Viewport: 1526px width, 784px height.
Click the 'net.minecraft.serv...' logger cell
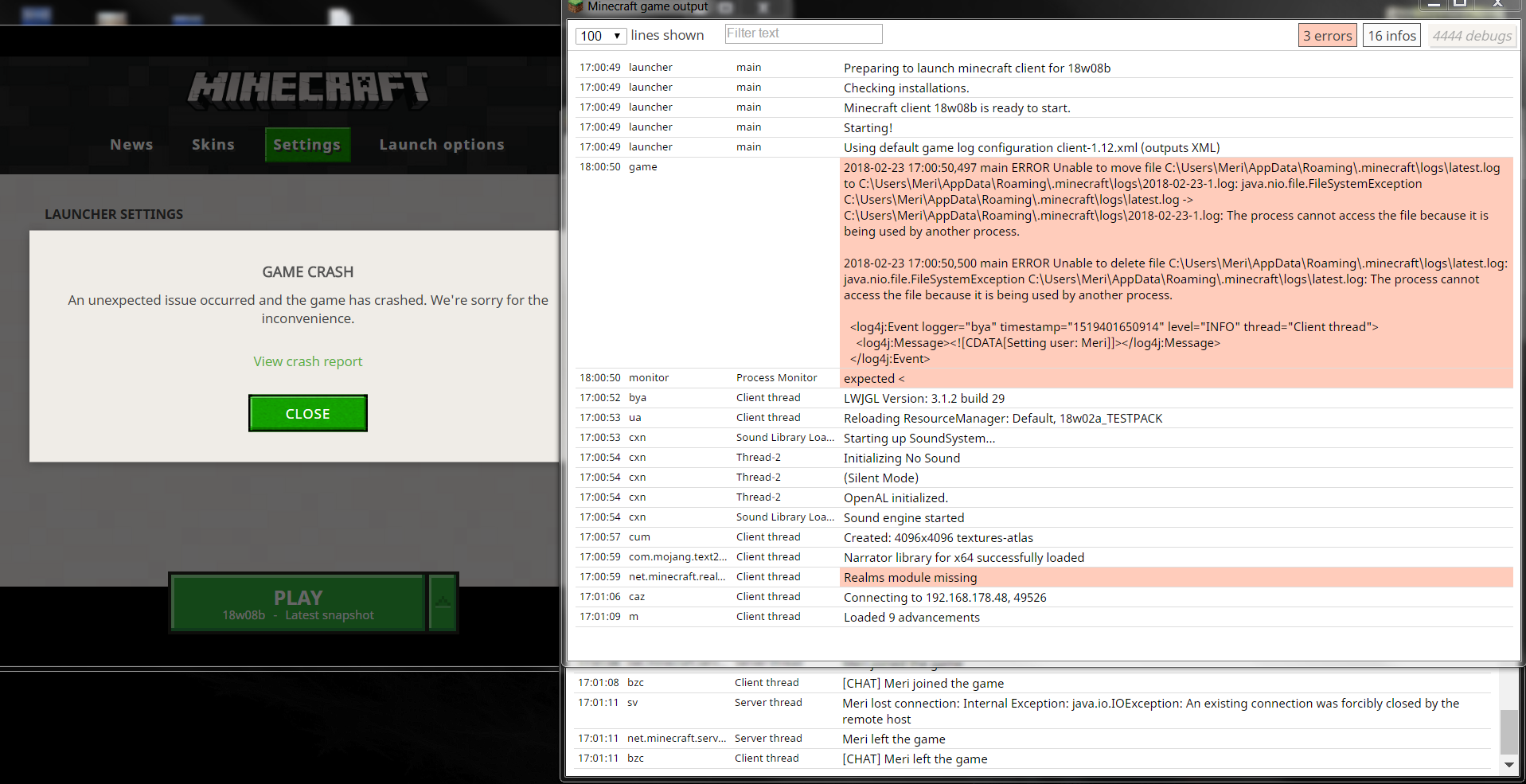point(677,739)
